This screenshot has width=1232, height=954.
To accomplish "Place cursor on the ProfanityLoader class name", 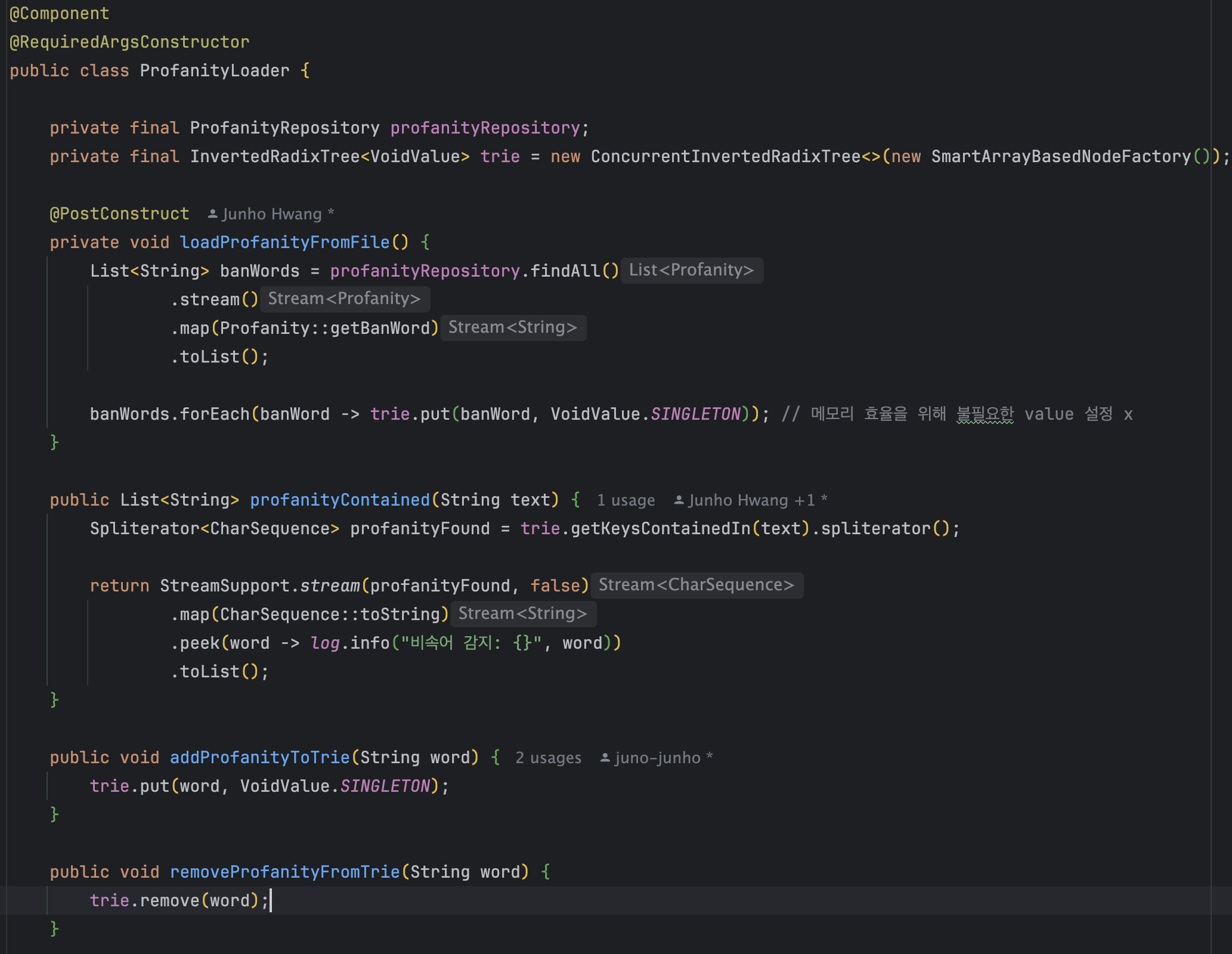I will pyautogui.click(x=215, y=71).
